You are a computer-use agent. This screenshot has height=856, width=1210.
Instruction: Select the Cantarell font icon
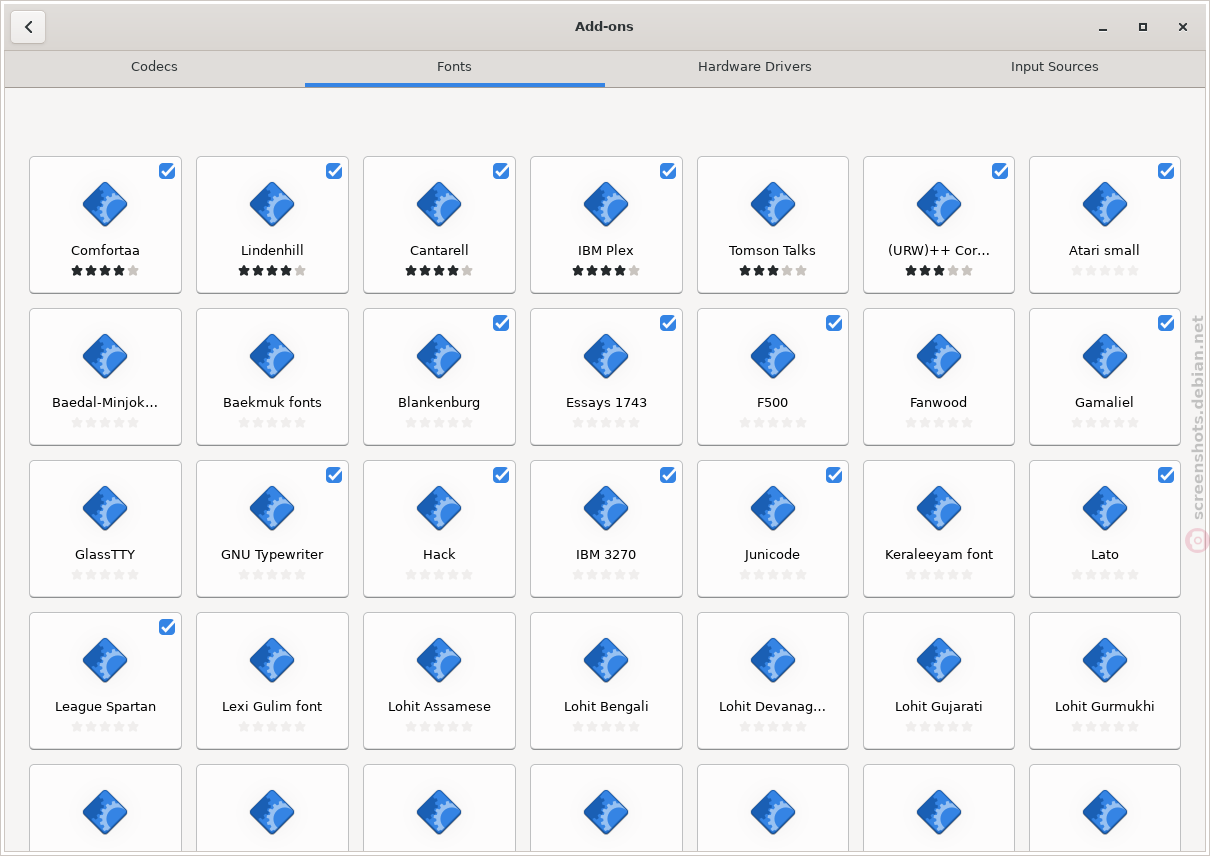(439, 205)
